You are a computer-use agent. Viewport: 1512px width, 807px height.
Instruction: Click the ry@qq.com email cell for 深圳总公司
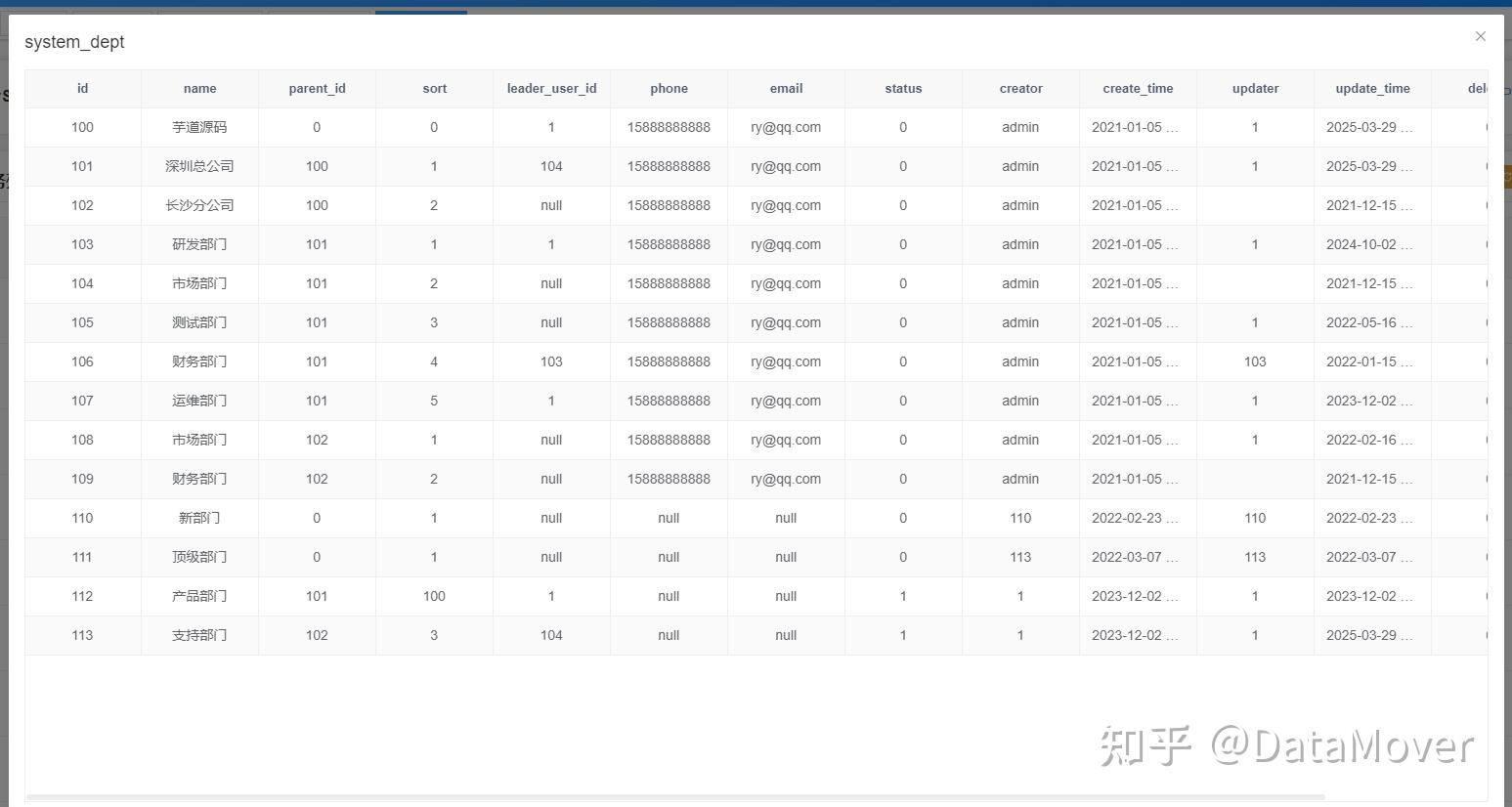click(x=786, y=166)
